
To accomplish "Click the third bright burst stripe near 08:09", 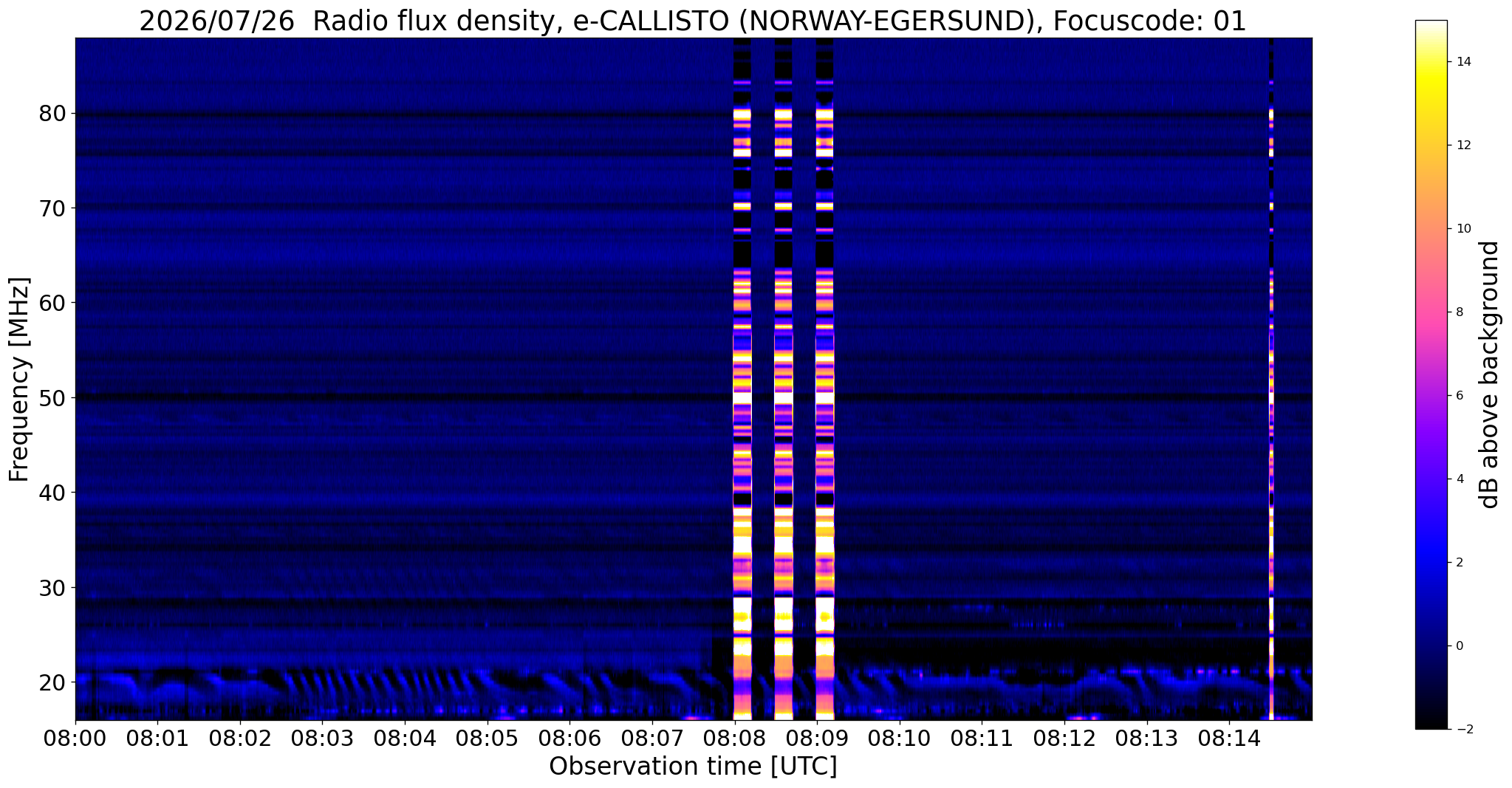I will [x=825, y=379].
